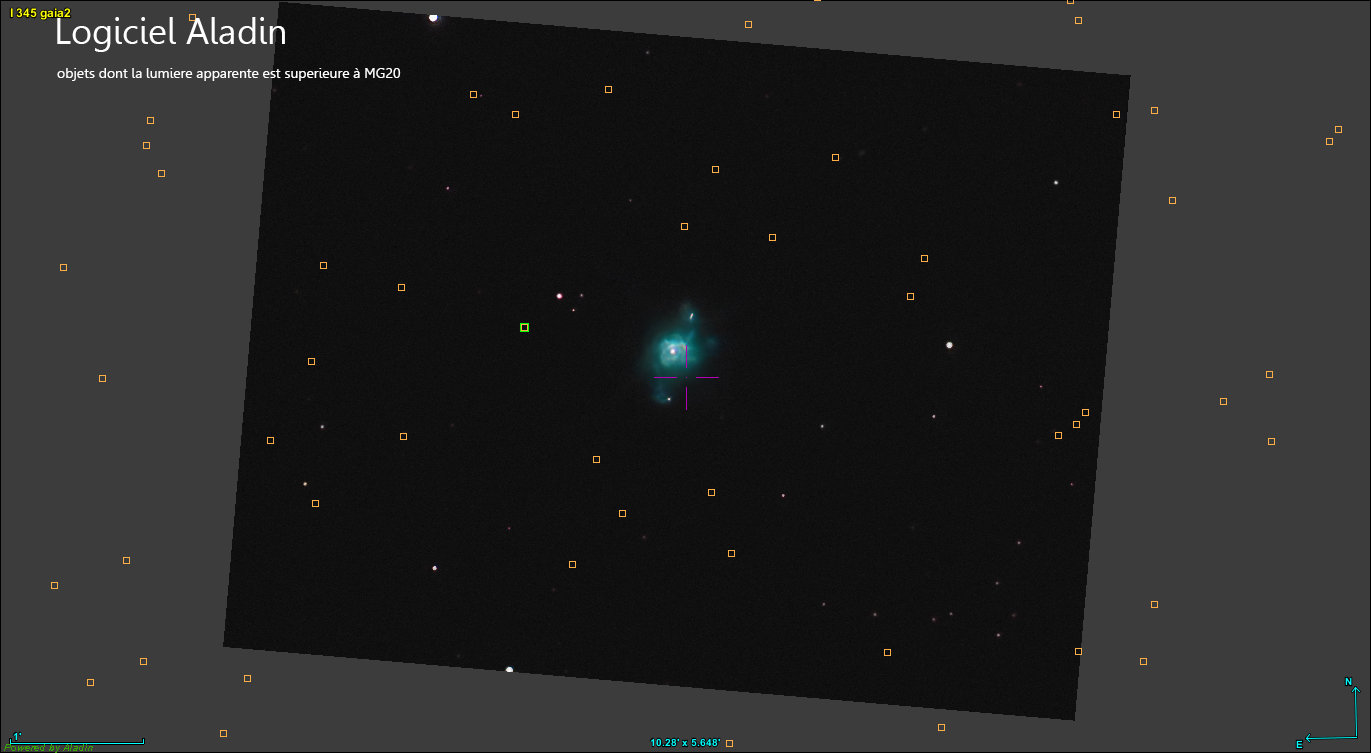Image resolution: width=1371 pixels, height=753 pixels.
Task: Click the bright white star right of the nebula
Action: 949,345
